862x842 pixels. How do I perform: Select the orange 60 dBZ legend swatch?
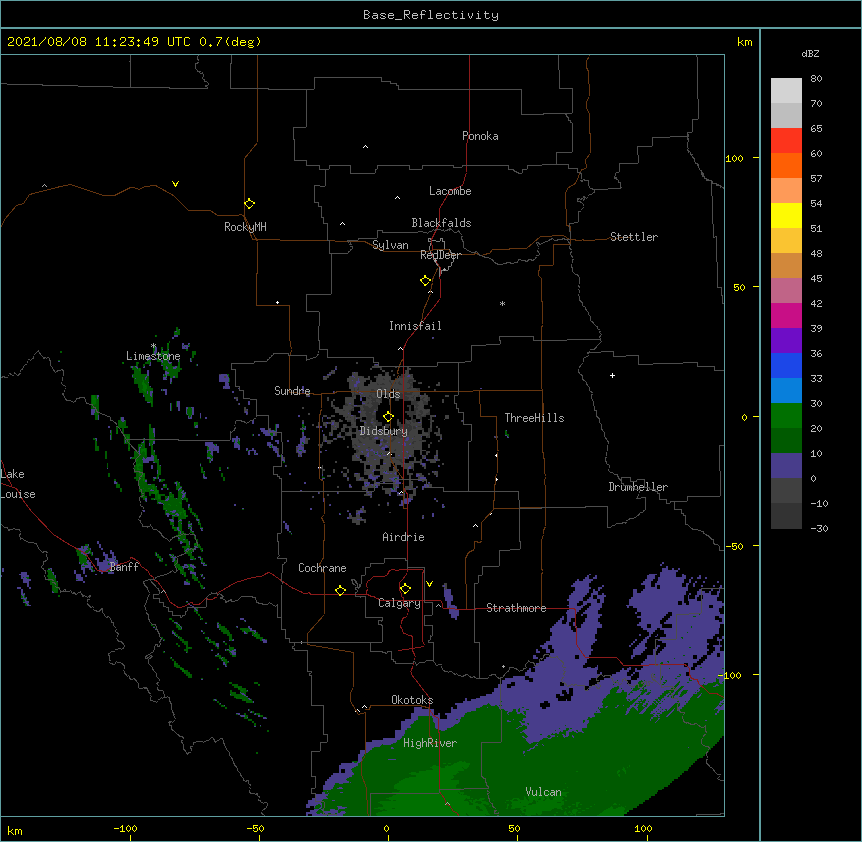786,165
